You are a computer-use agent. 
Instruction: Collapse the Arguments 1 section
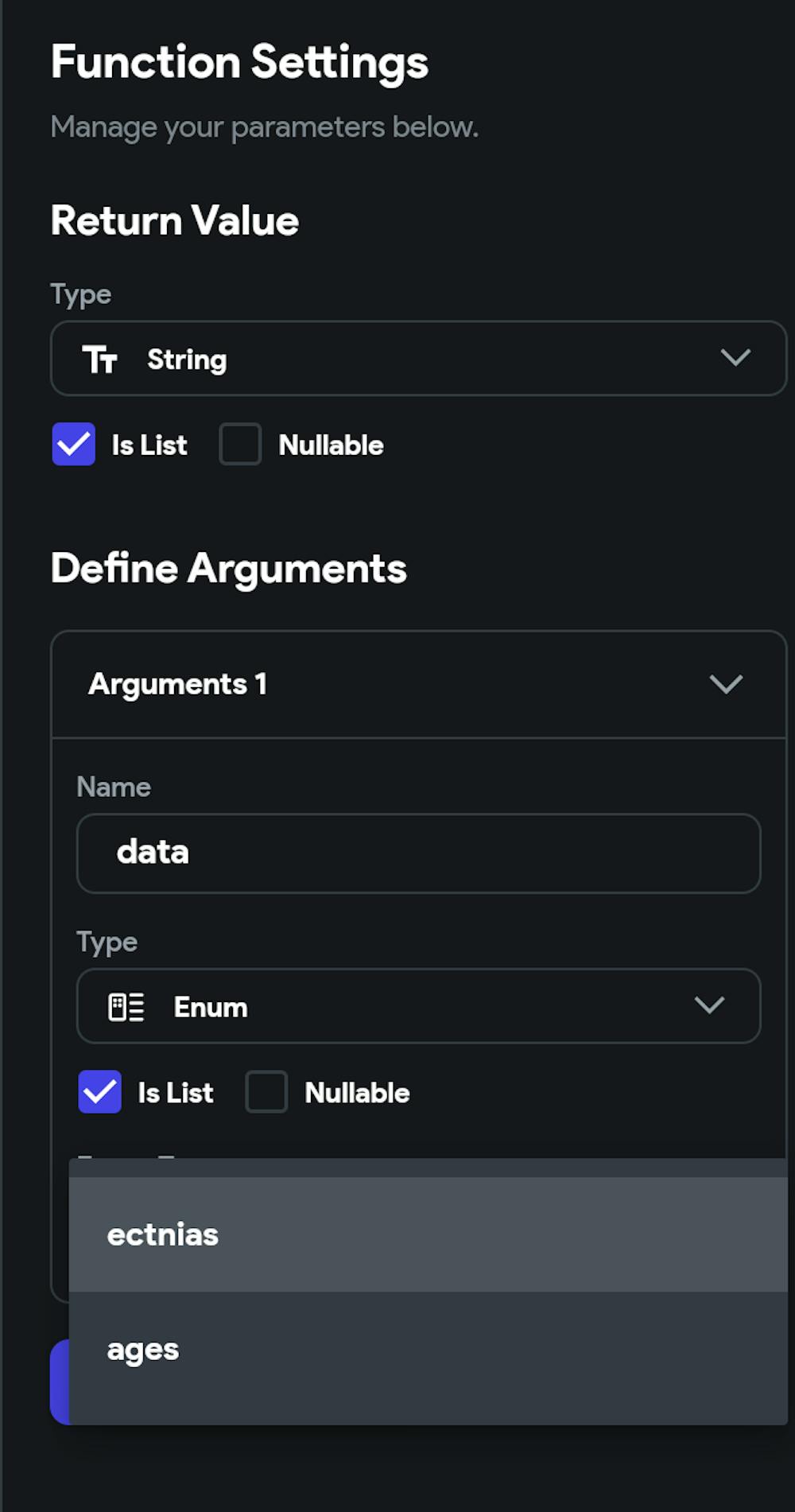[x=724, y=684]
